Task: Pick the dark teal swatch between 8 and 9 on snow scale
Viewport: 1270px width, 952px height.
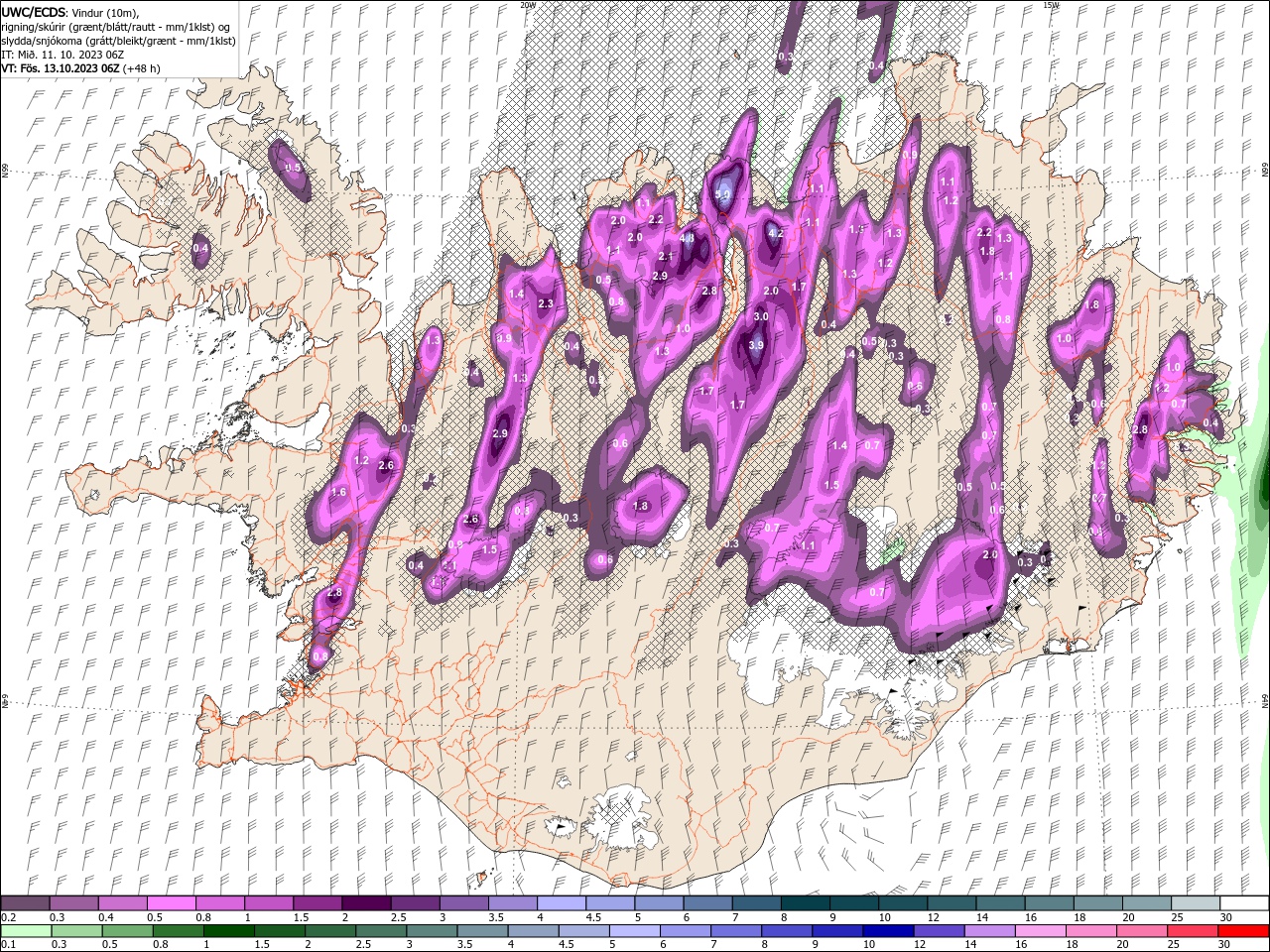Action: [805, 903]
